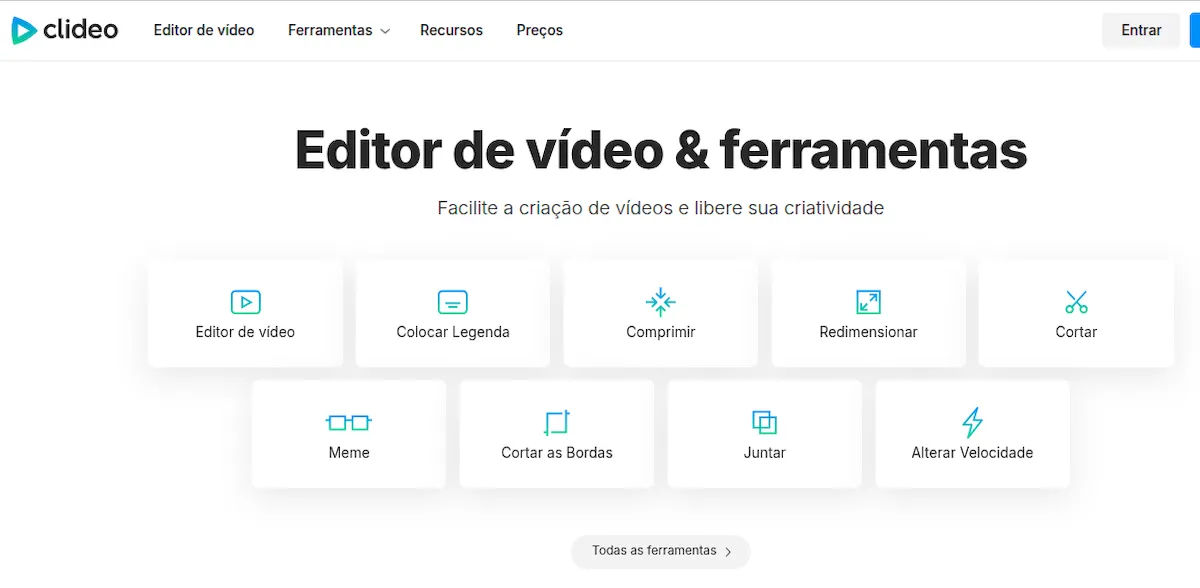Expand the Ferramentas dropdown chevron
1200x588 pixels.
point(384,31)
